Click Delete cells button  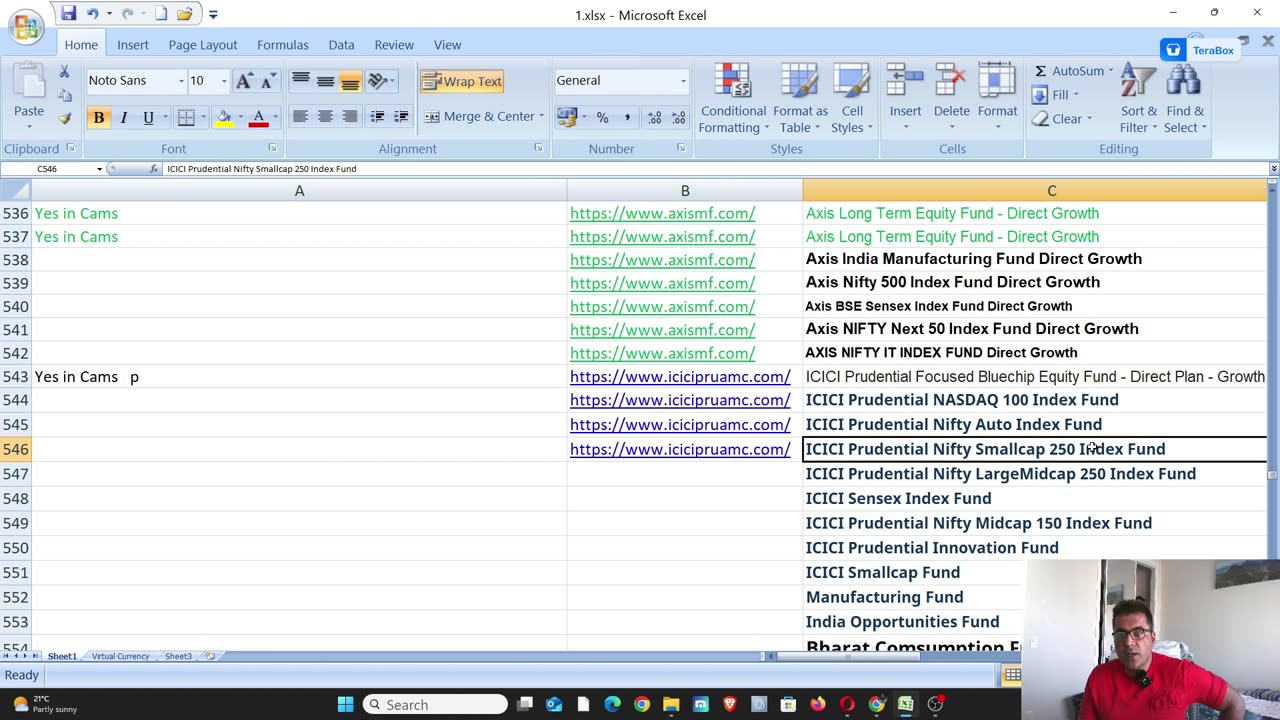point(951,98)
